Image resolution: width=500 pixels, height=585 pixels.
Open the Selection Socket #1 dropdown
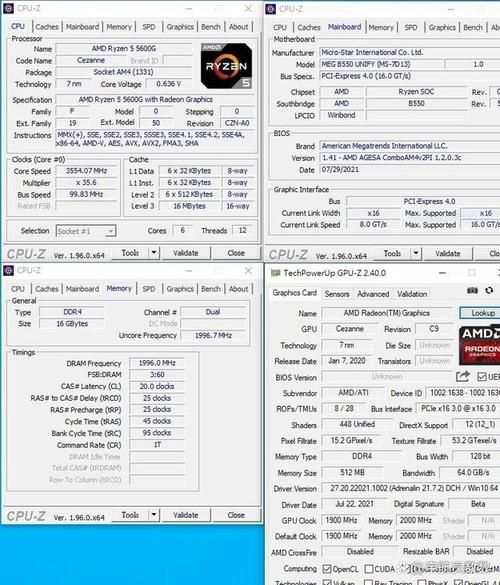(x=86, y=231)
